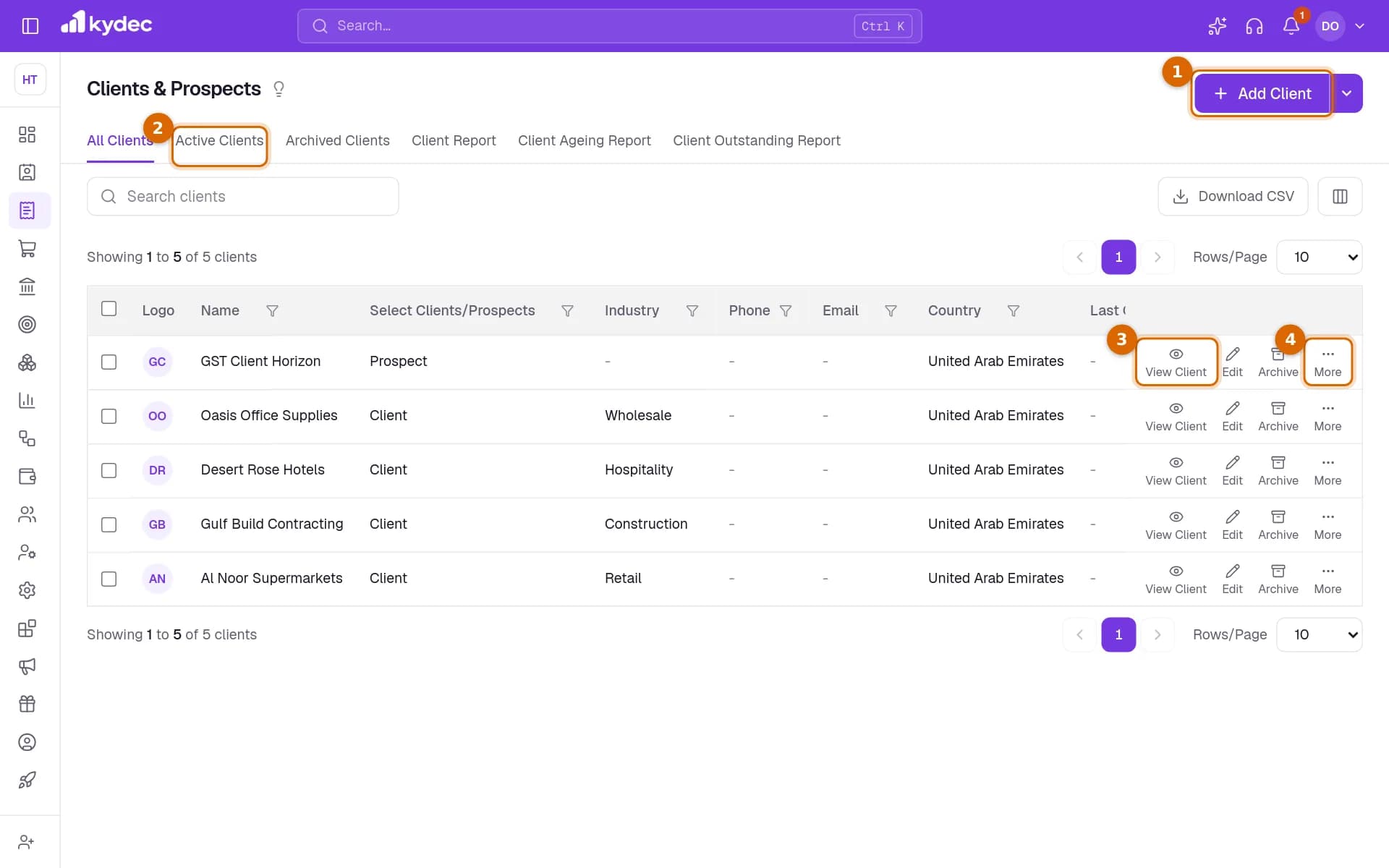The height and width of the screenshot is (868, 1389).
Task: Open the Country column filter
Action: (1014, 310)
